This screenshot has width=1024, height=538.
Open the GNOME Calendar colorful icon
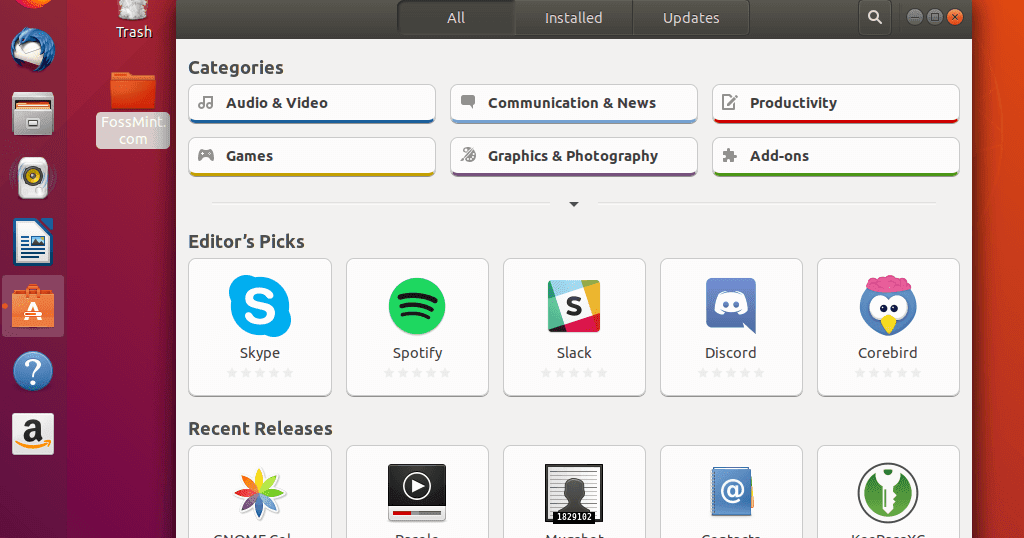coord(260,493)
